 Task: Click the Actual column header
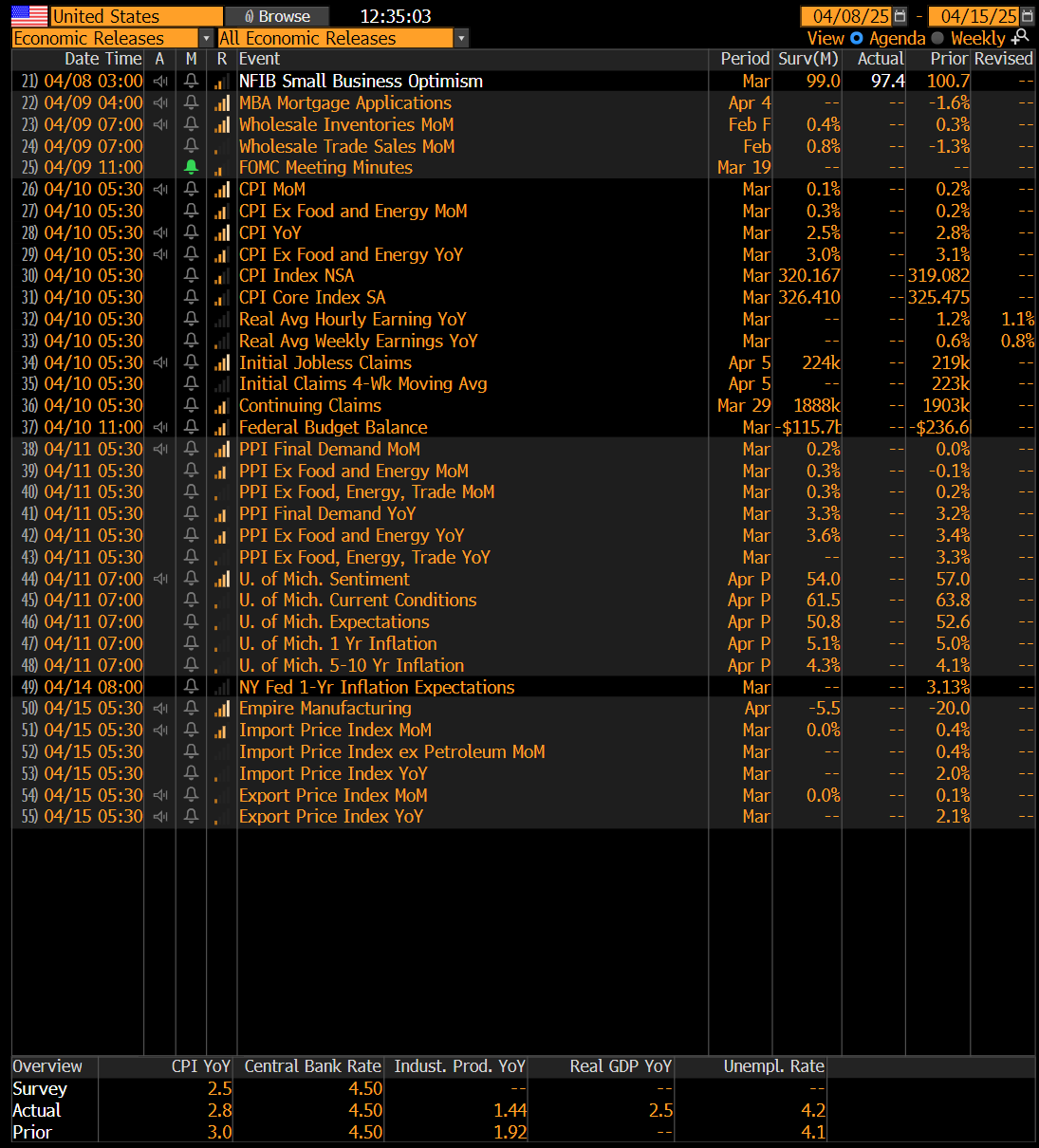881,59
